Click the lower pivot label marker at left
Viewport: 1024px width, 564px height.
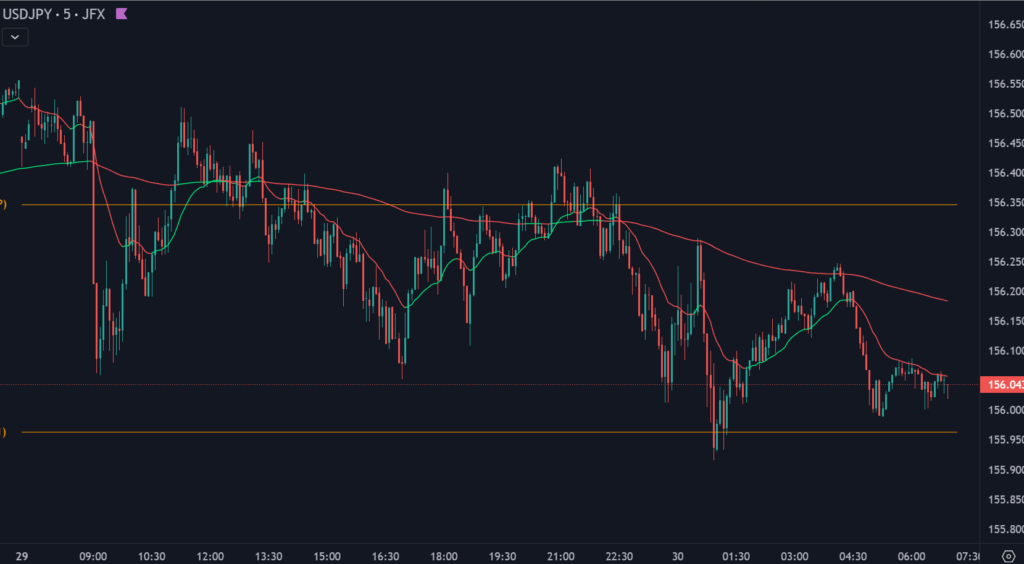click(3, 432)
